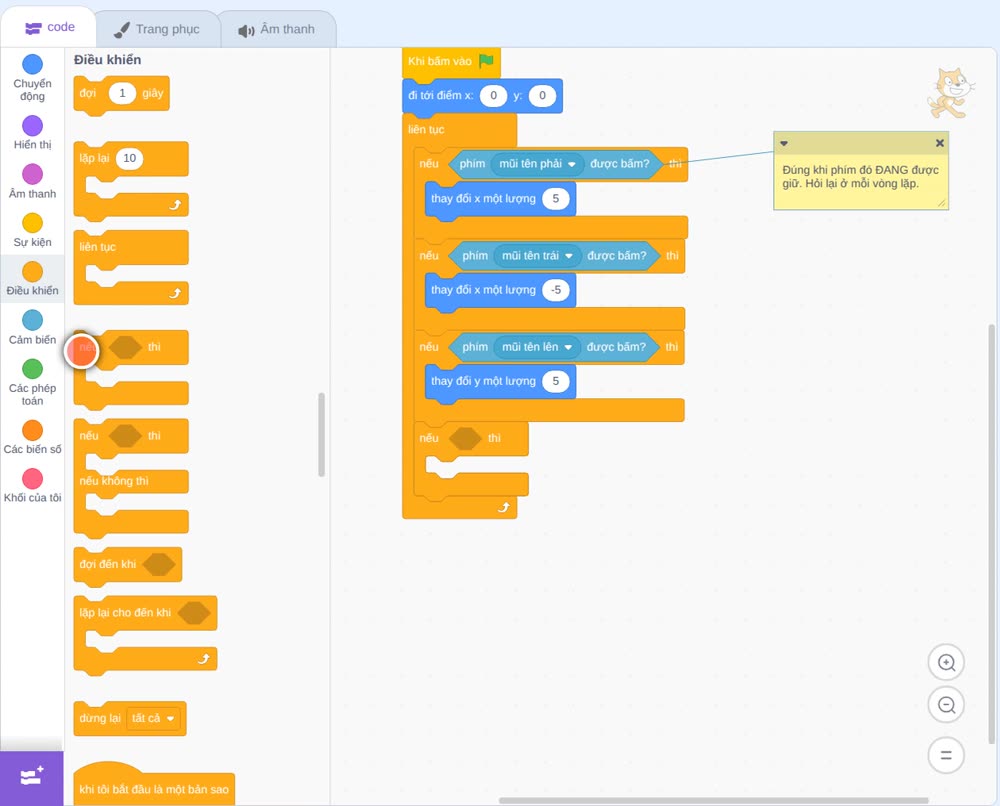Open the mũi tên phải key dropdown
The height and width of the screenshot is (806, 1000).
(x=537, y=164)
